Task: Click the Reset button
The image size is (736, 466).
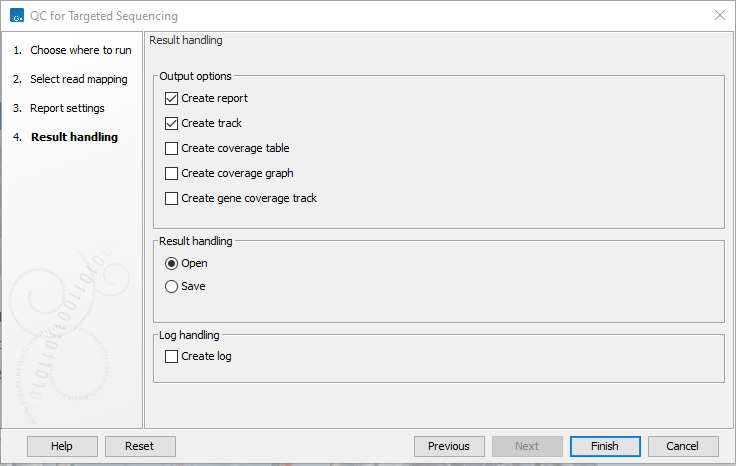Action: pos(141,446)
